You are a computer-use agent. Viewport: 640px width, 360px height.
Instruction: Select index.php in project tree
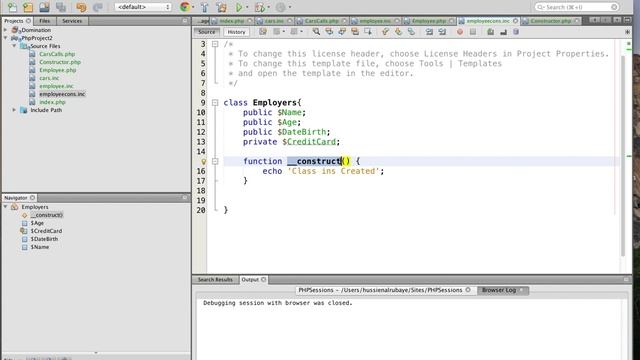point(52,102)
